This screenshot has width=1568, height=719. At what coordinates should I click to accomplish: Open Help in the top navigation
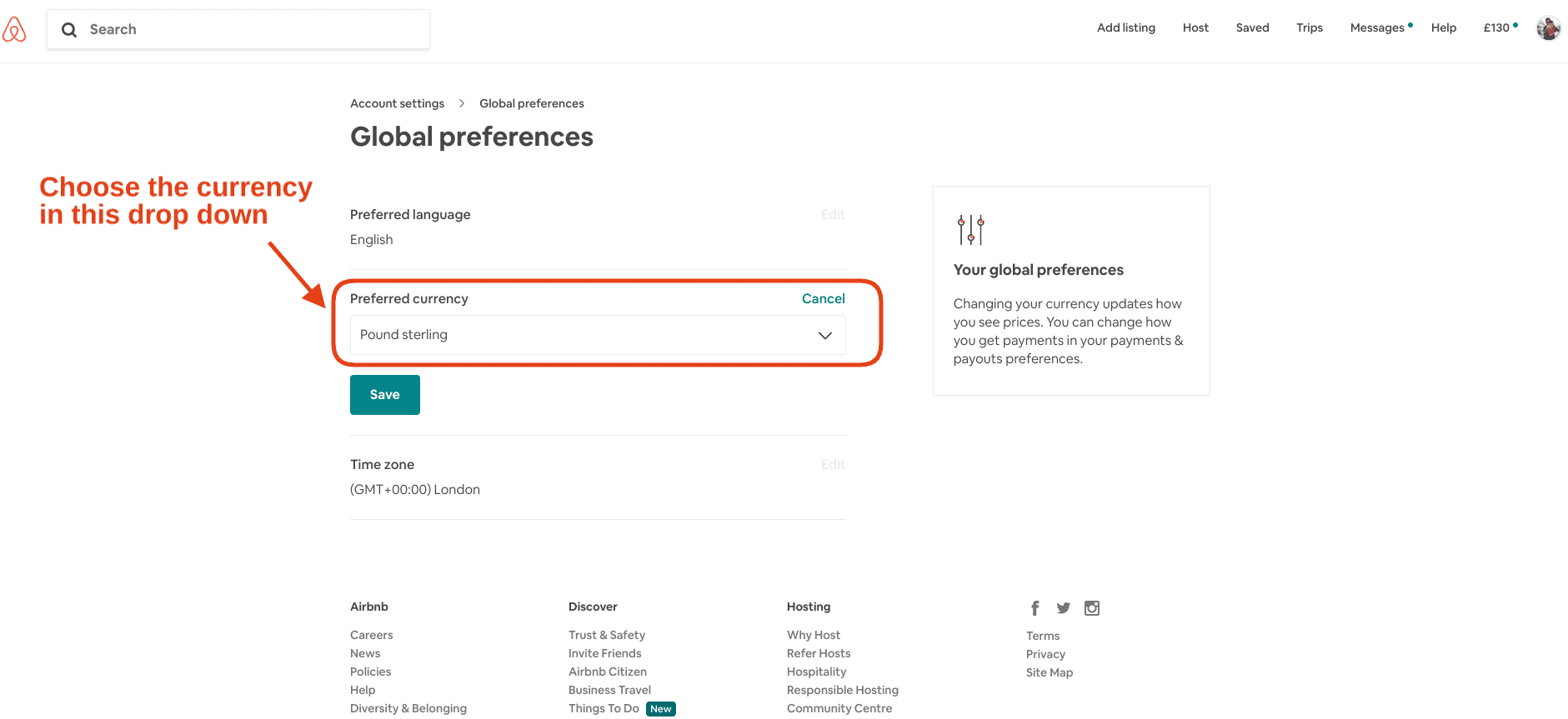pos(1444,27)
